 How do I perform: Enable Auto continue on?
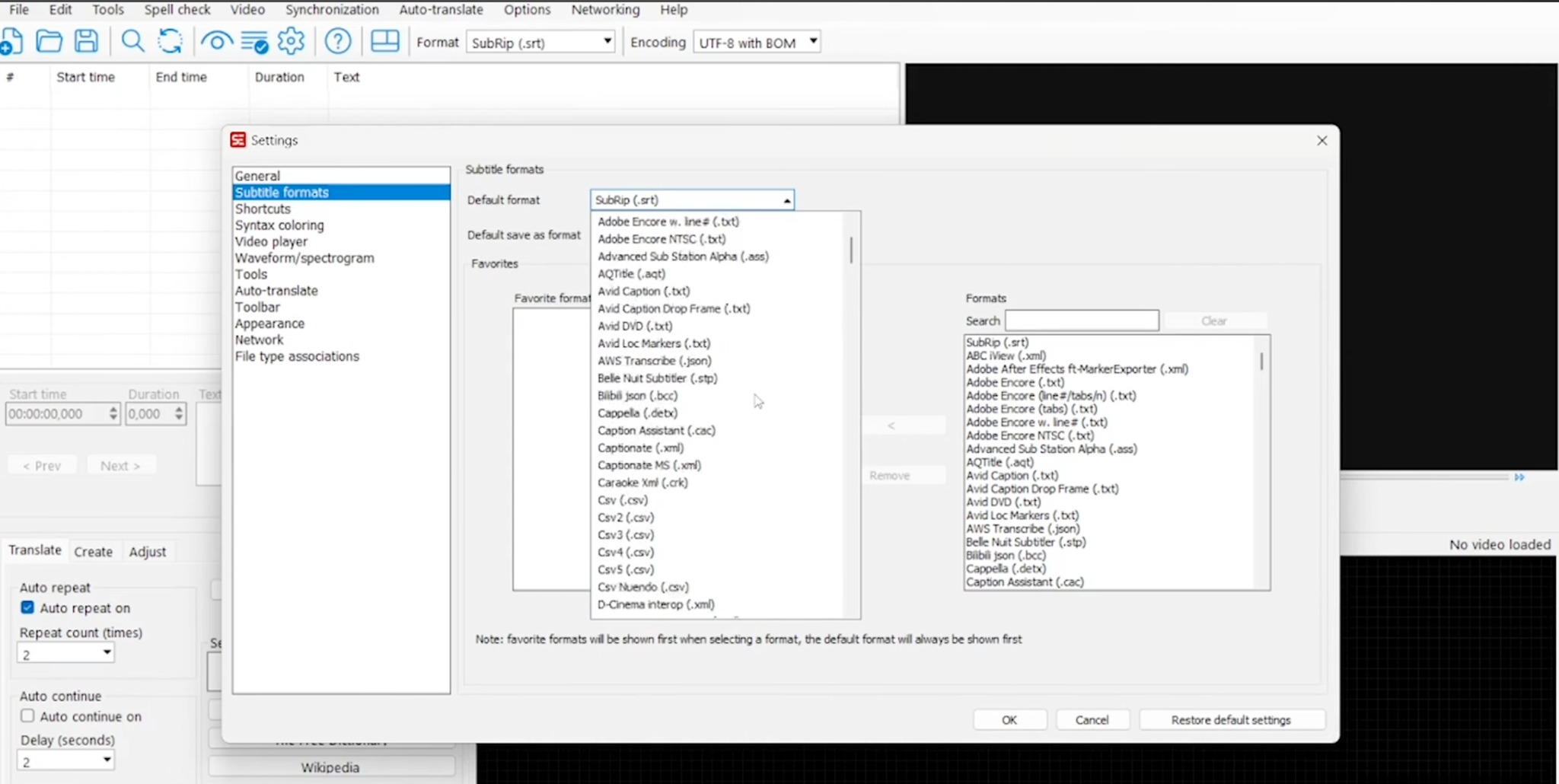tap(27, 715)
